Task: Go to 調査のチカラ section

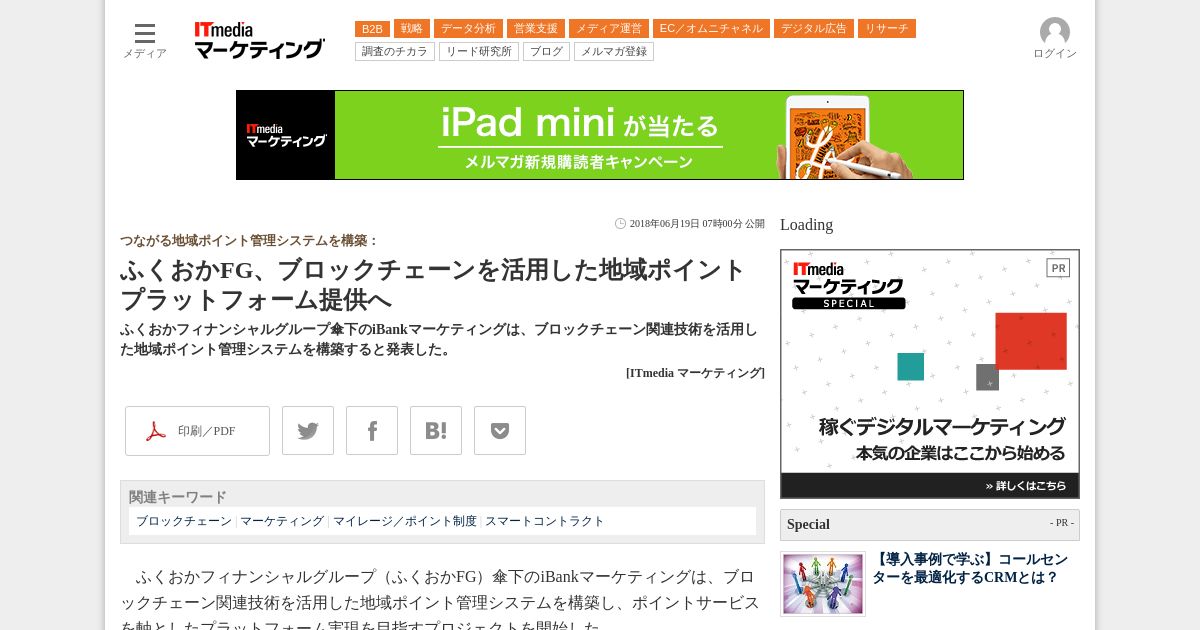Action: 395,51
